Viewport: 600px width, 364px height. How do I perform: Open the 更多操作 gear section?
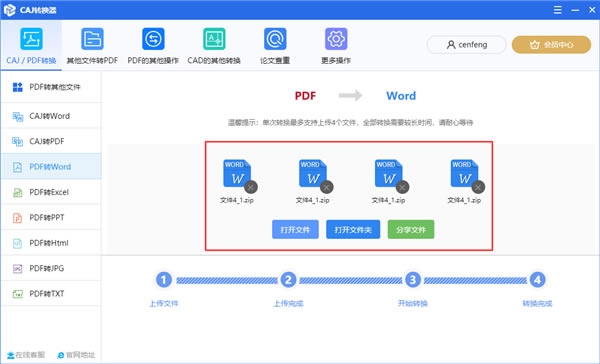tap(336, 46)
